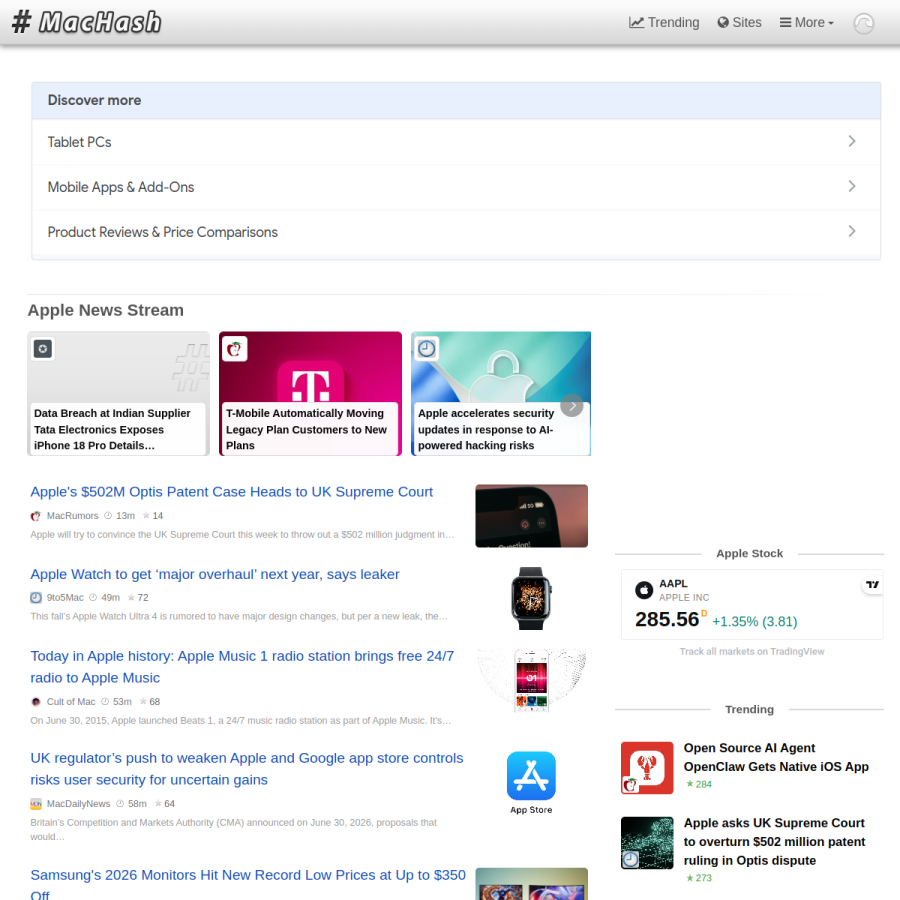Open Product Reviews & Price Comparisons row

pyautogui.click(x=456, y=232)
